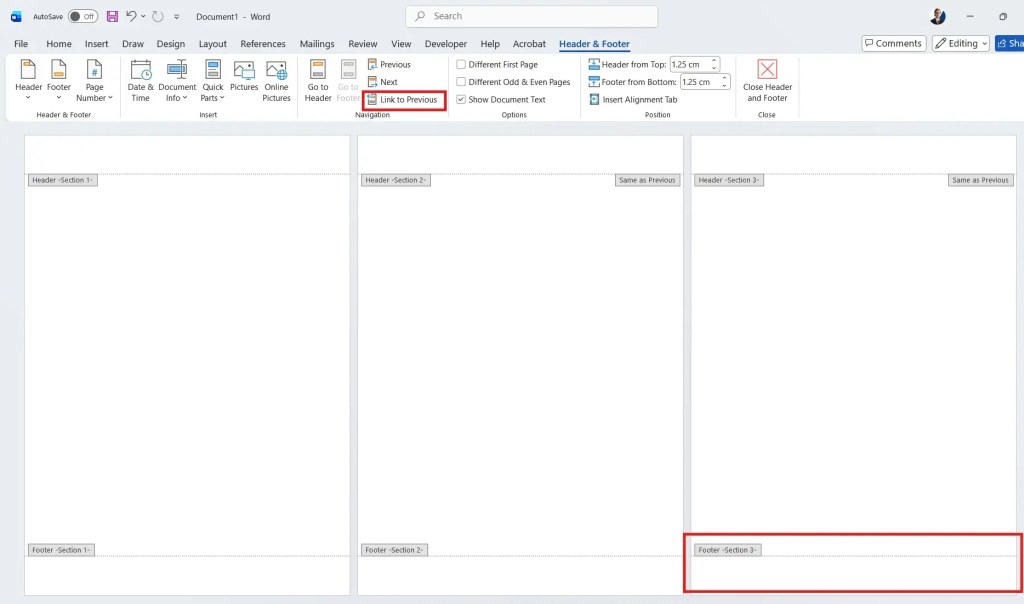The image size is (1024, 604).
Task: Open the Mailings ribbon tab
Action: tap(316, 43)
